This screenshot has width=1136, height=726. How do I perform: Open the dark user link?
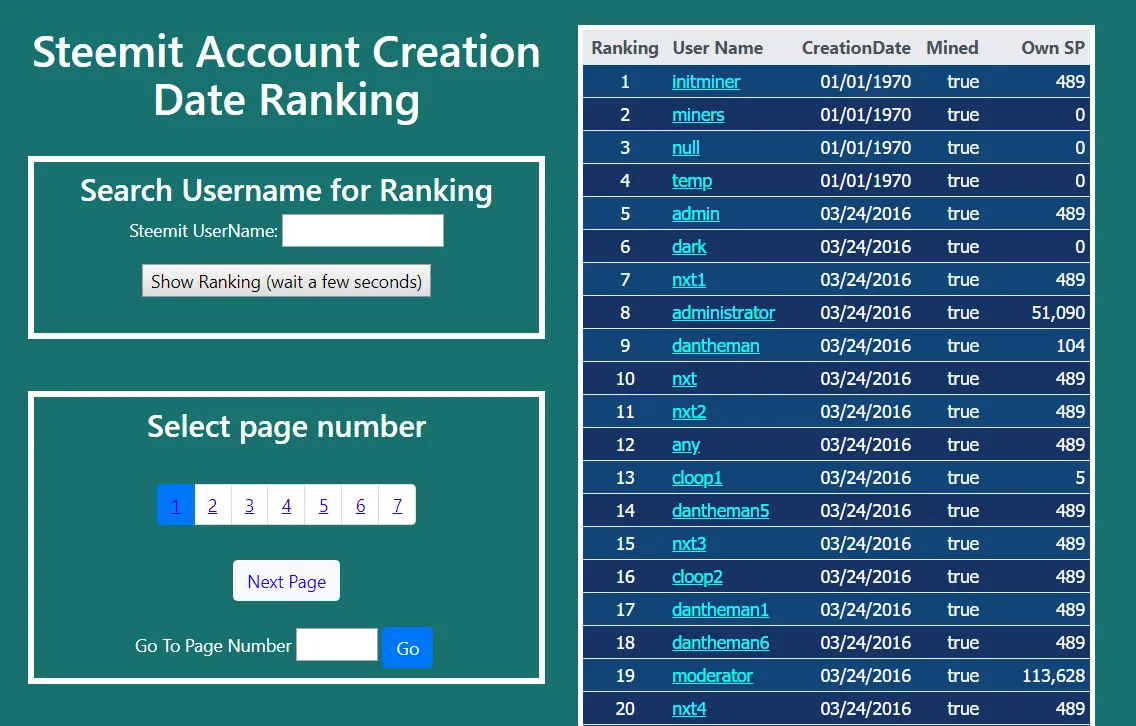coord(689,247)
